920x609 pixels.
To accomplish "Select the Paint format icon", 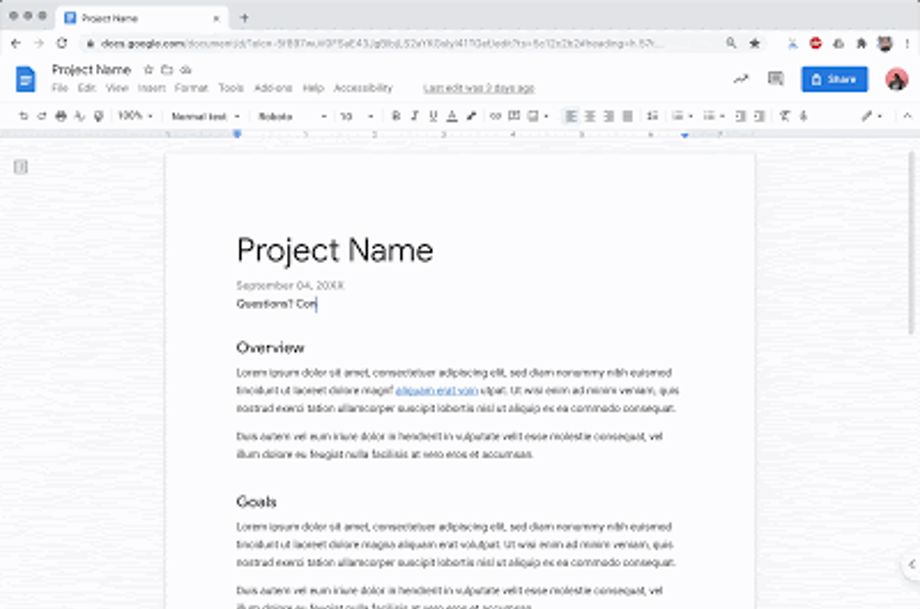I will (99, 116).
